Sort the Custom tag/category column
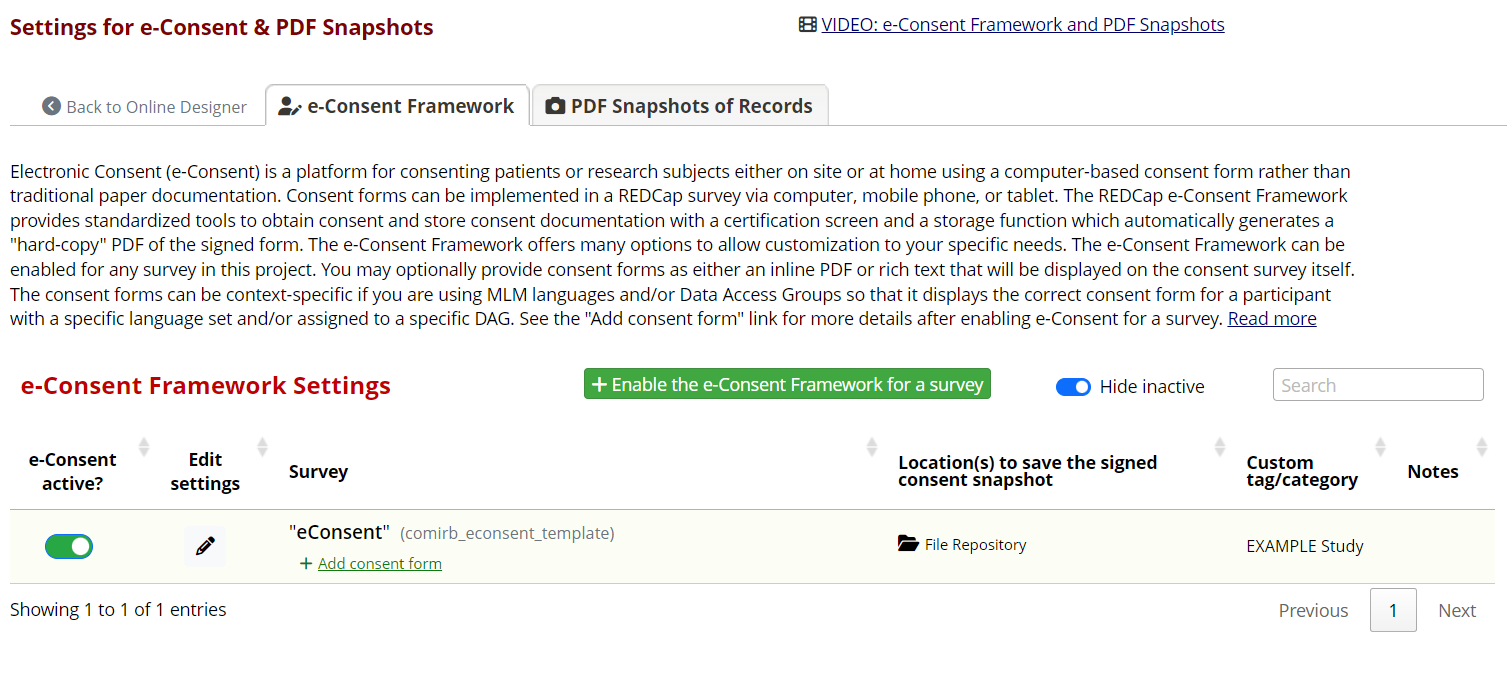Viewport: 1507px width, 675px height. pos(1380,446)
